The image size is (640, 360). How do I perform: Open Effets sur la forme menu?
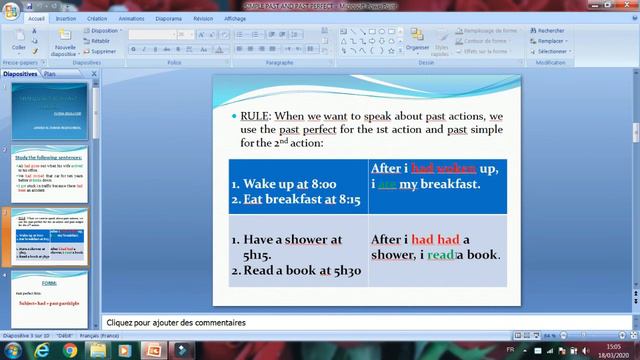(483, 51)
